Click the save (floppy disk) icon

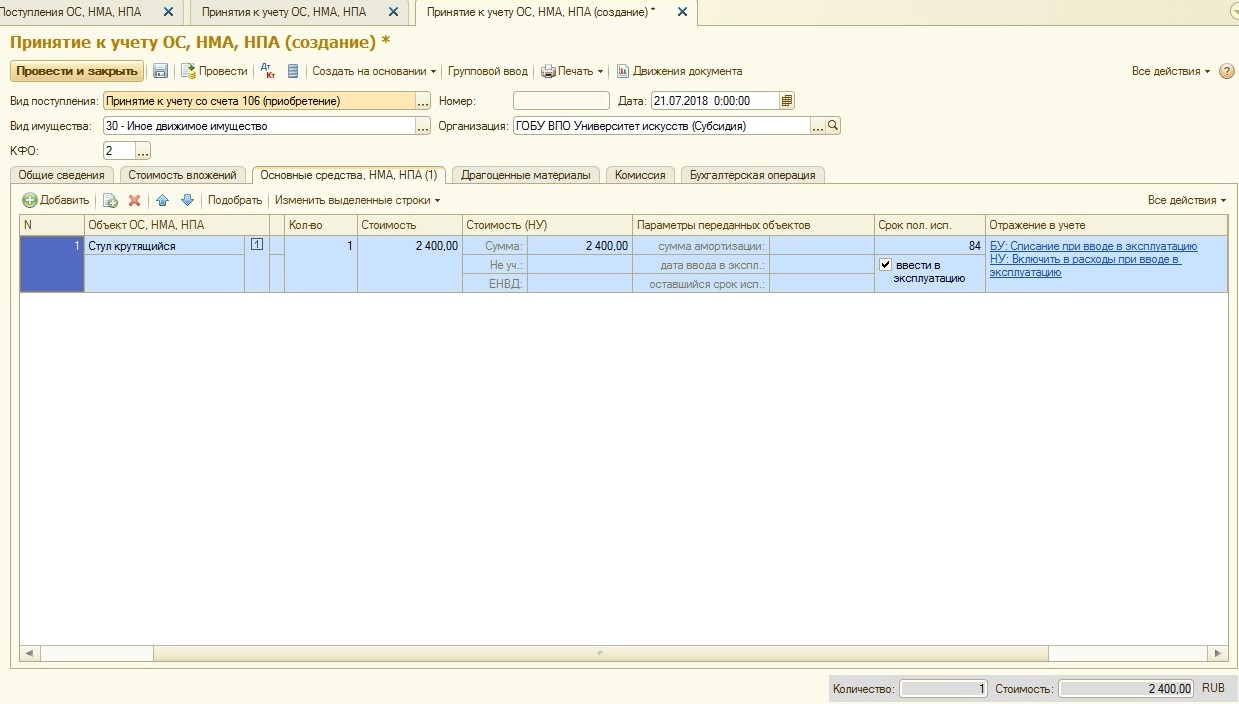[x=160, y=71]
